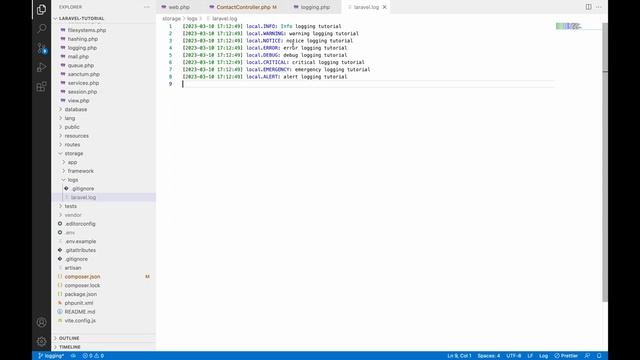
Task: Expand the vendor folder
Action: pos(73,215)
